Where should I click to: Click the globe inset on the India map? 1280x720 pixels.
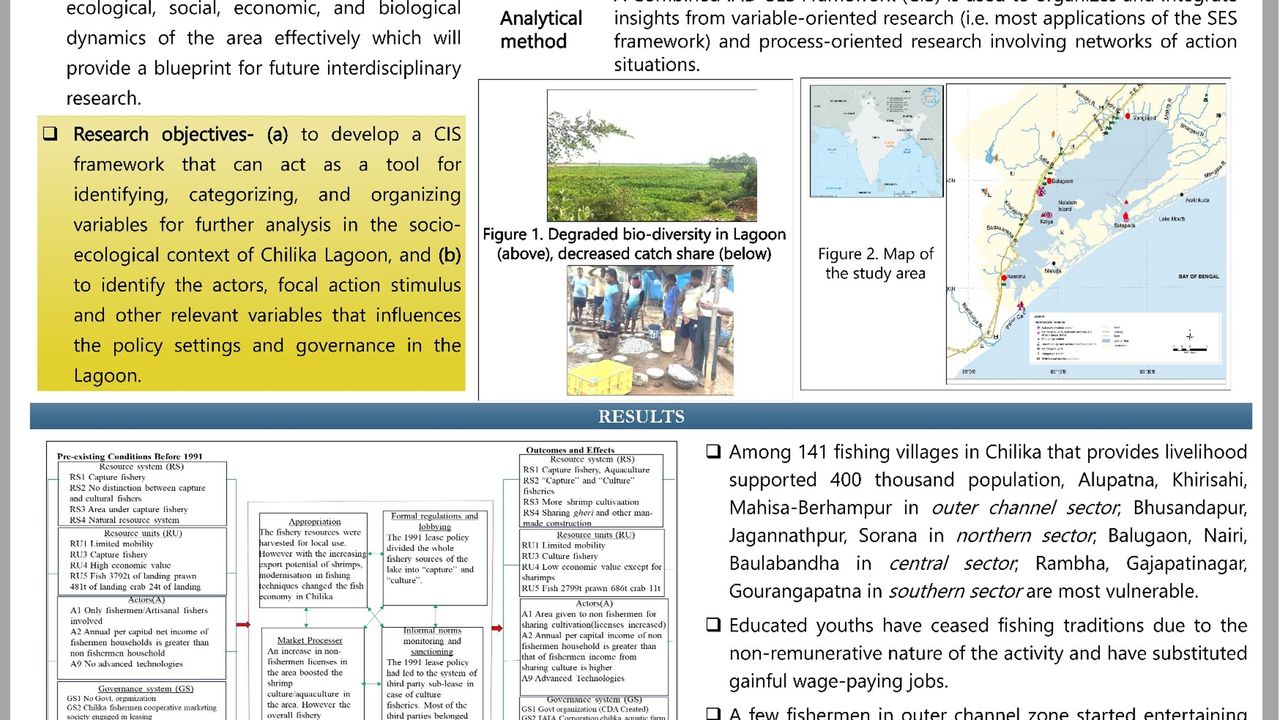(930, 98)
